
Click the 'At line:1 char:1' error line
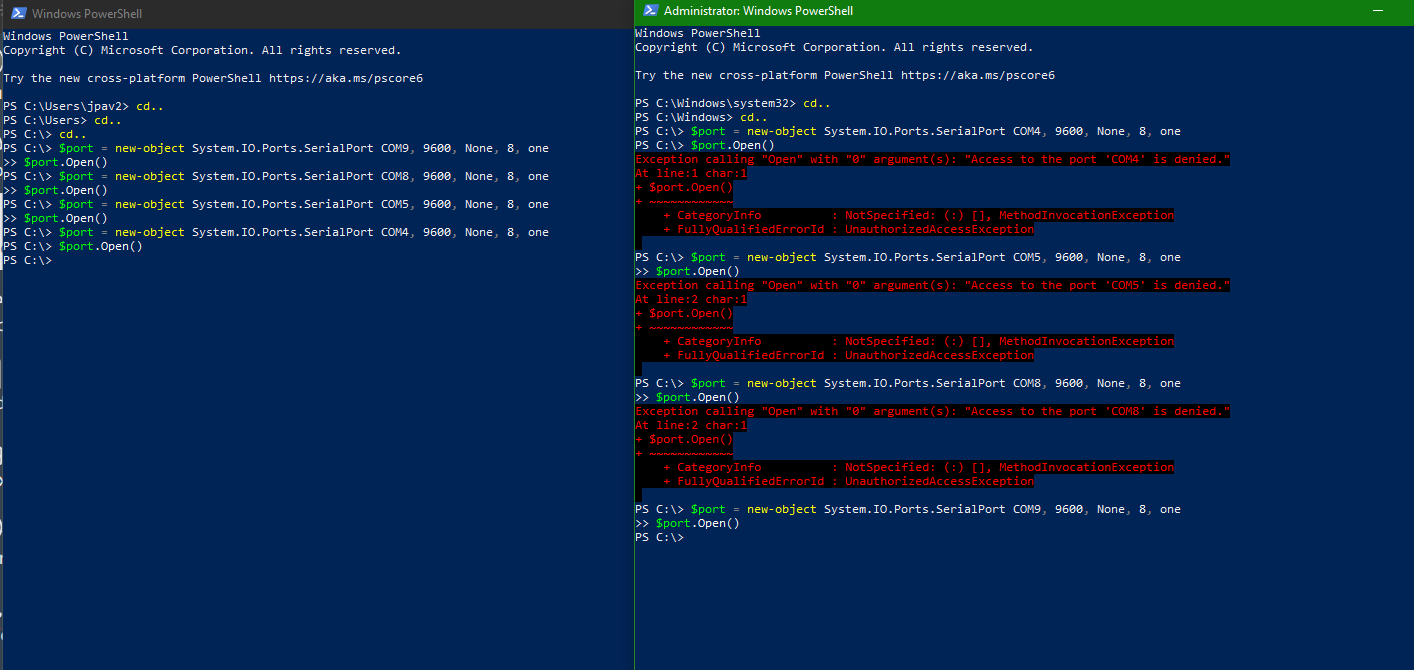pyautogui.click(x=691, y=173)
